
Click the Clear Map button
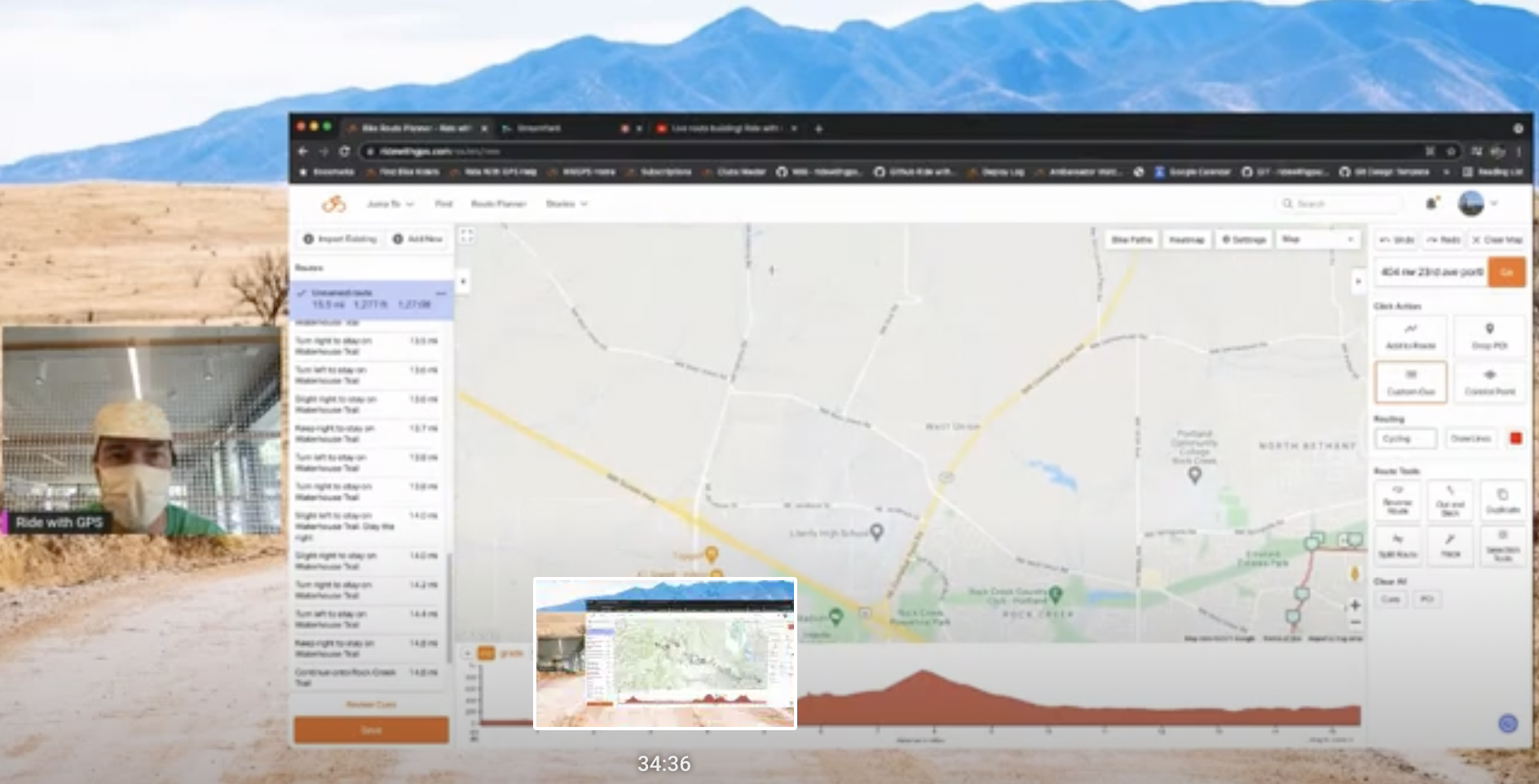[x=1497, y=240]
